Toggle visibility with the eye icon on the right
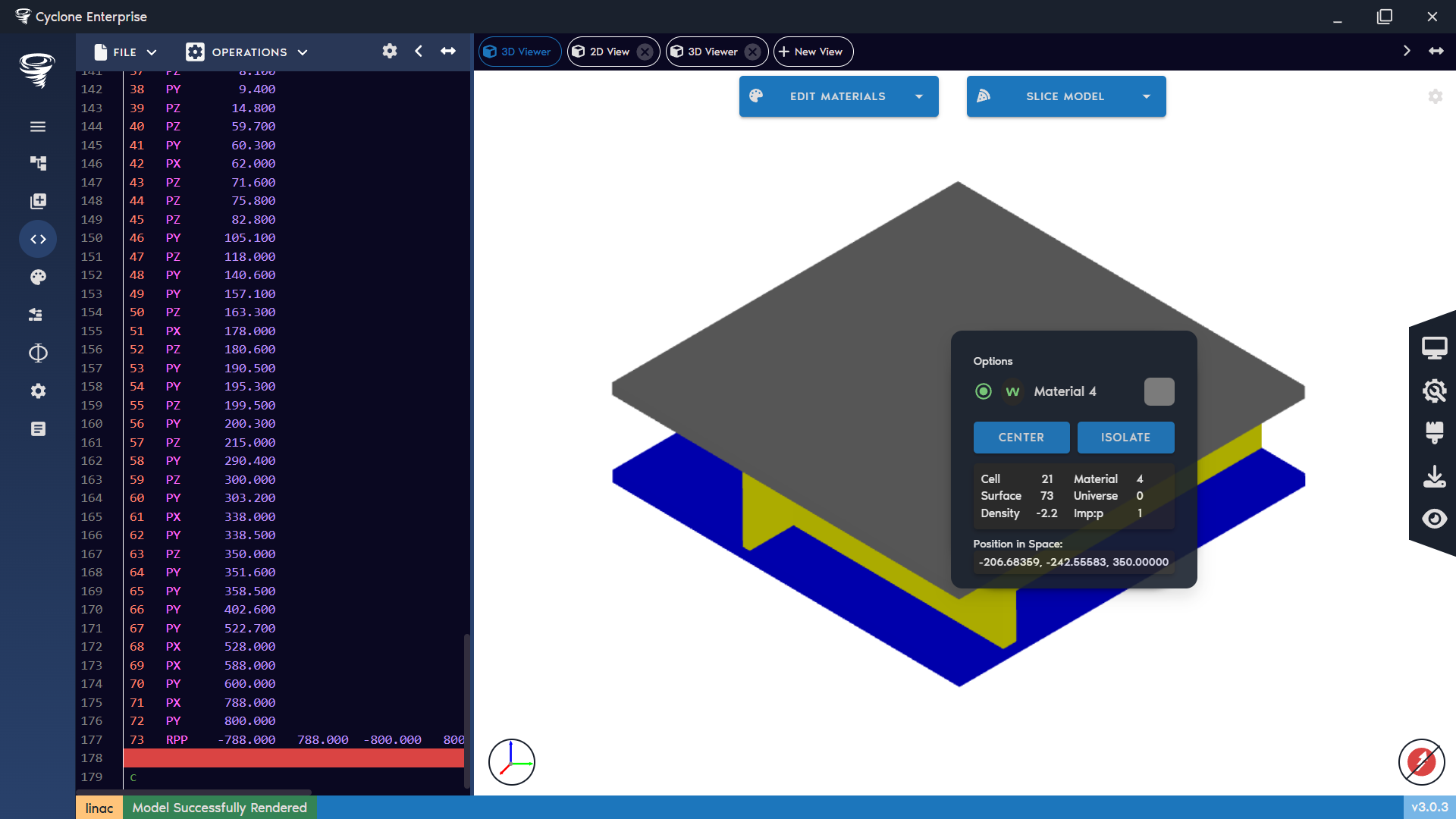 [1435, 519]
